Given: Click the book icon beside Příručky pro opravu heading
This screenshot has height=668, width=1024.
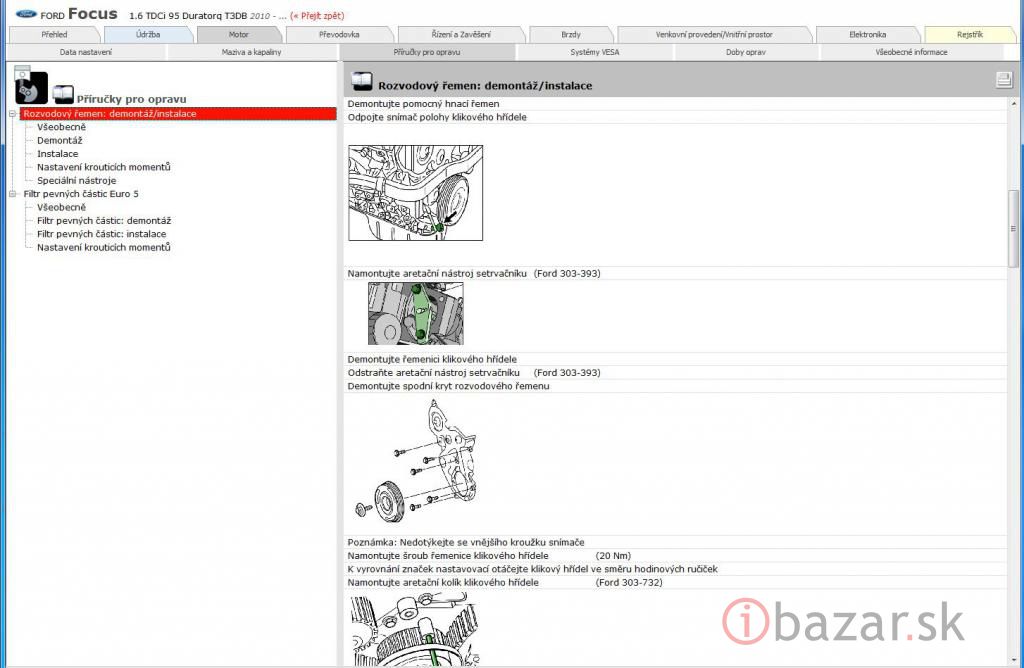Looking at the screenshot, I should coord(63,94).
